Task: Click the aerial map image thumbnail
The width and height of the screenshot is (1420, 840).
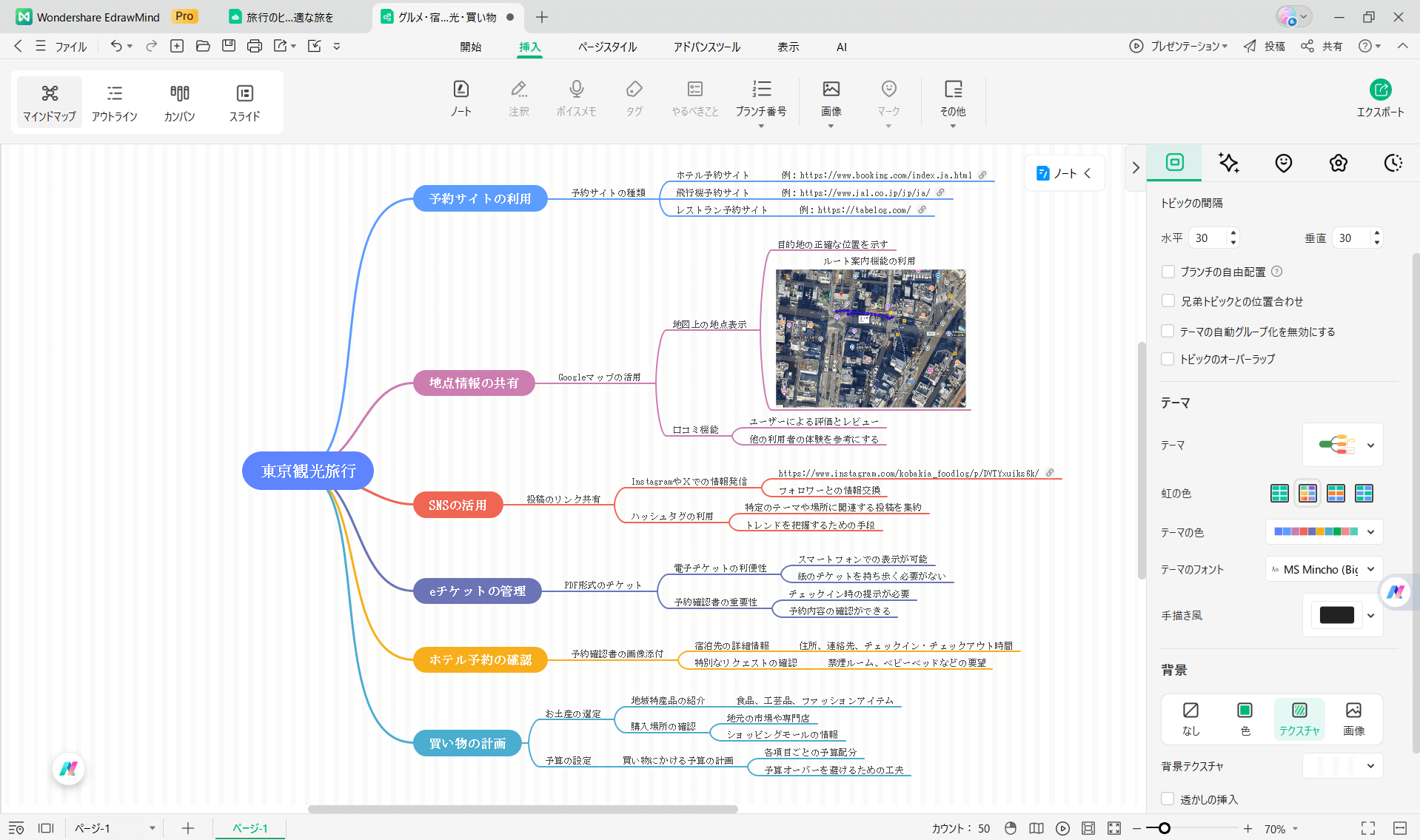Action: point(871,338)
